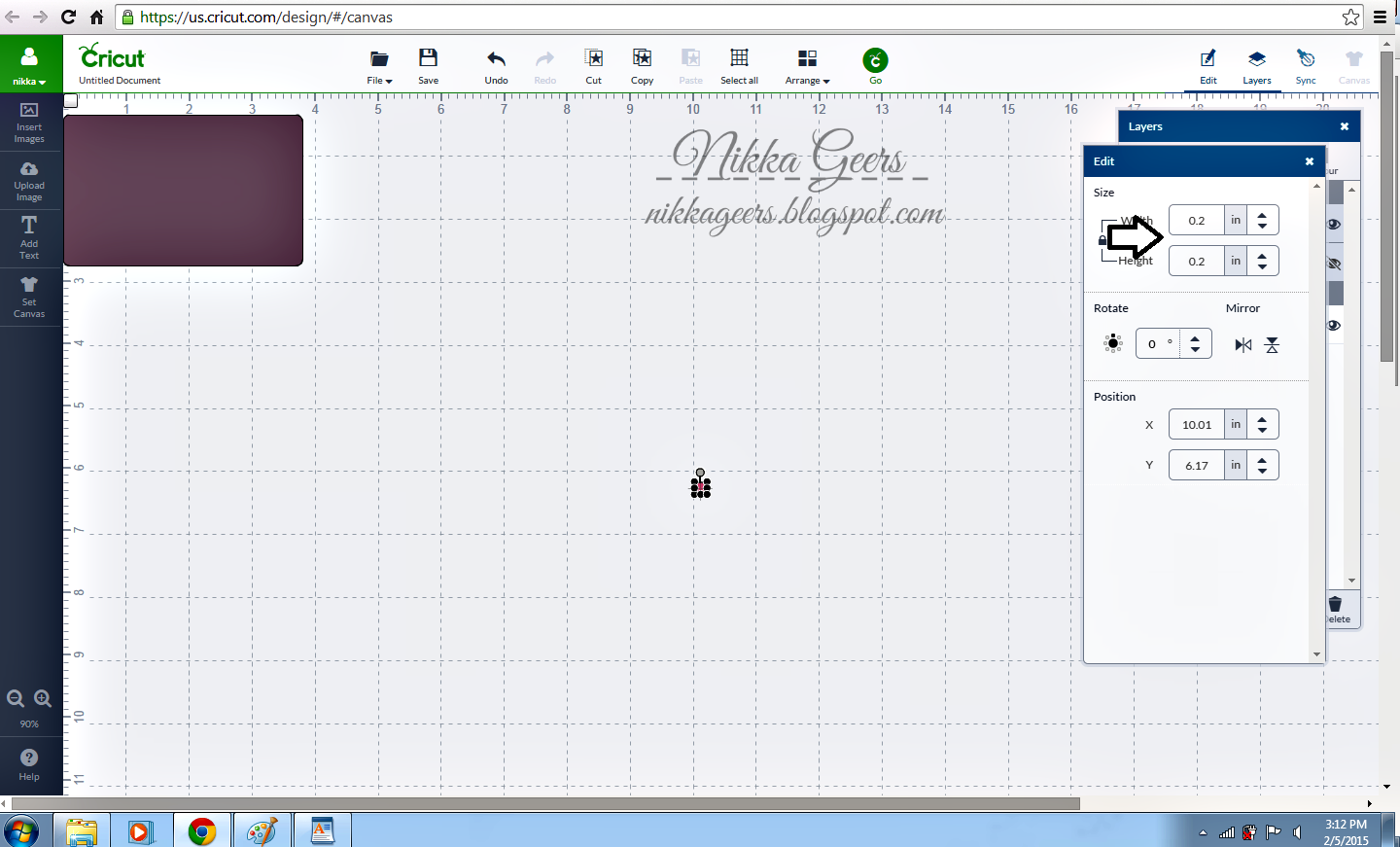Cut the selected shape
Screen dimensions: 1400x847
(x=593, y=64)
